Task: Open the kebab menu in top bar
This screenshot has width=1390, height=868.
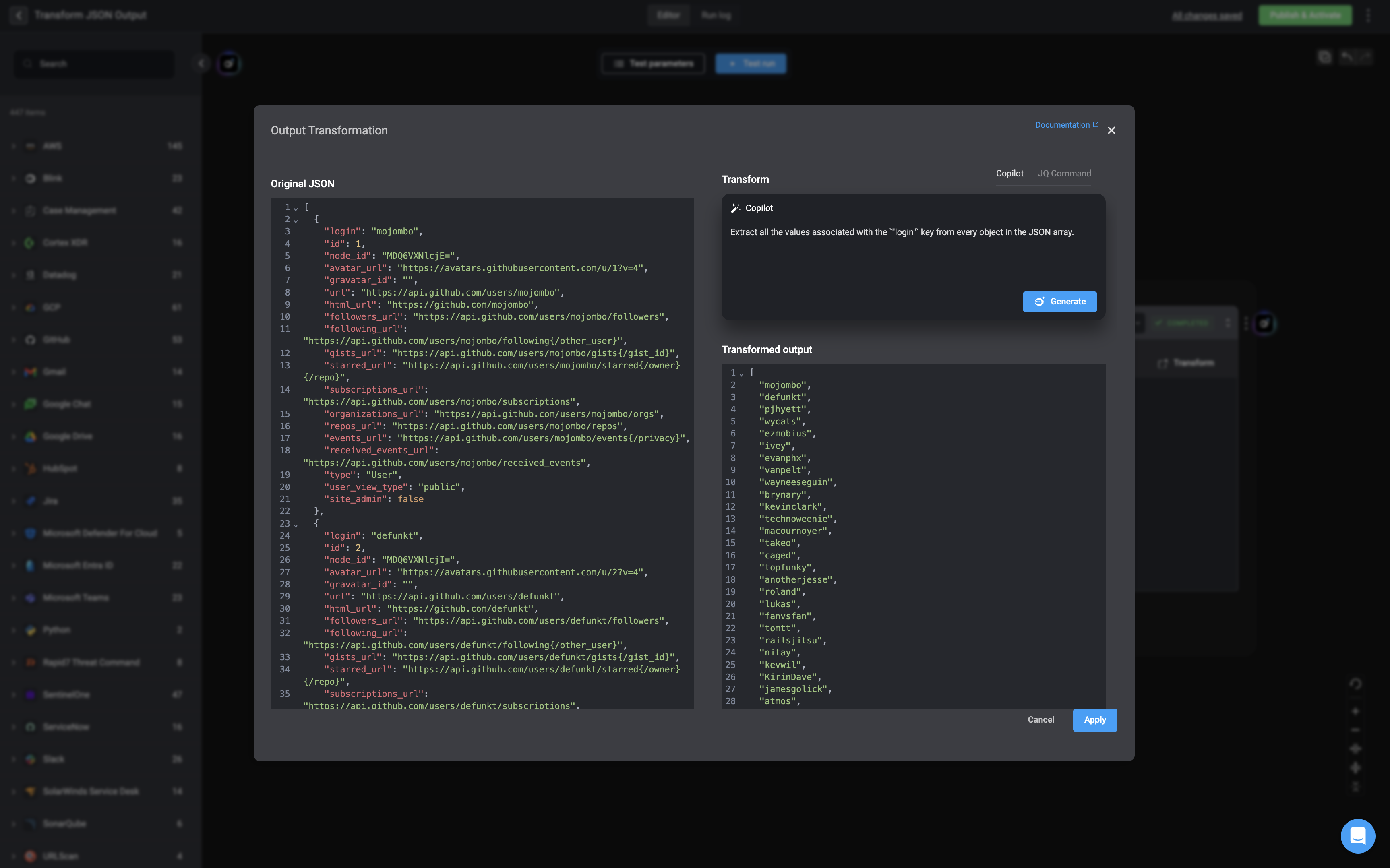Action: click(1368, 15)
